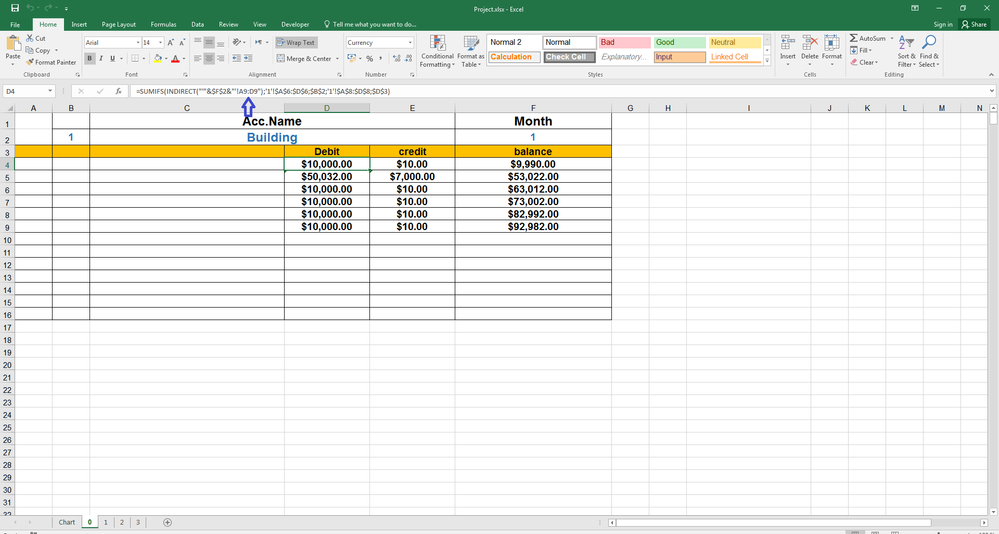Toggle align left
The image size is (999, 534).
click(x=198, y=58)
